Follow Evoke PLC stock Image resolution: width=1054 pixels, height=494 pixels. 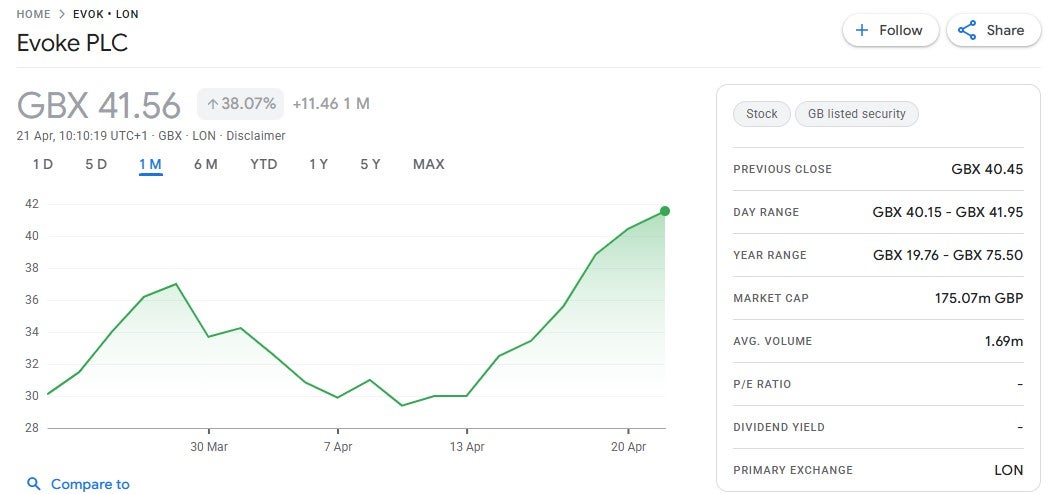click(890, 30)
